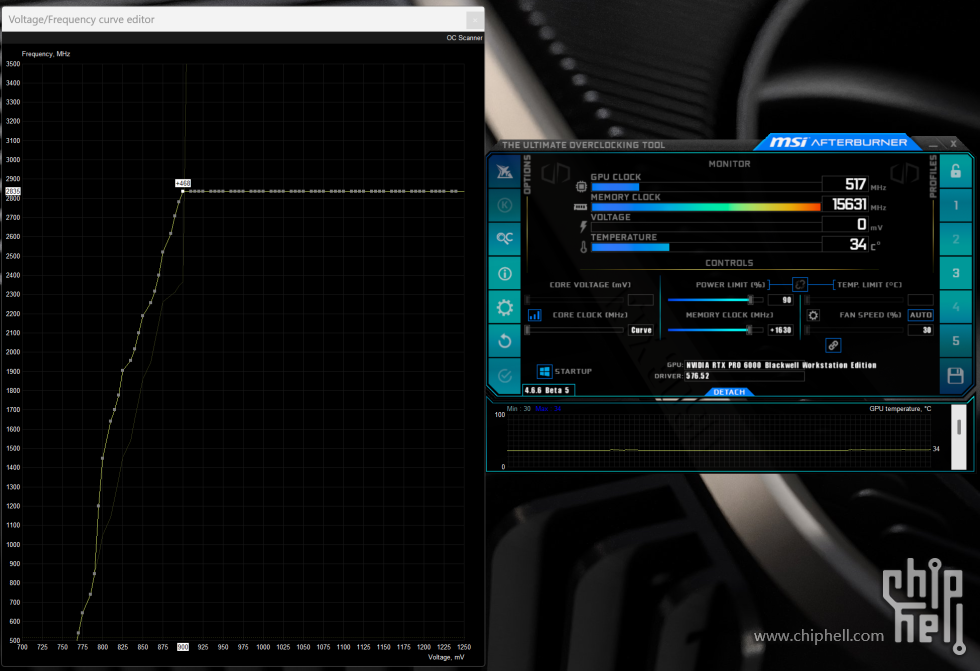
Task: Close the Voltage/Frequency curve editor window
Action: [x=474, y=20]
